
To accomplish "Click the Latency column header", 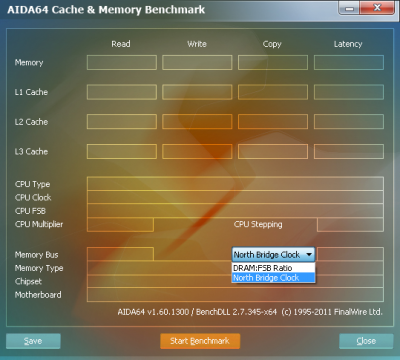I will point(348,44).
